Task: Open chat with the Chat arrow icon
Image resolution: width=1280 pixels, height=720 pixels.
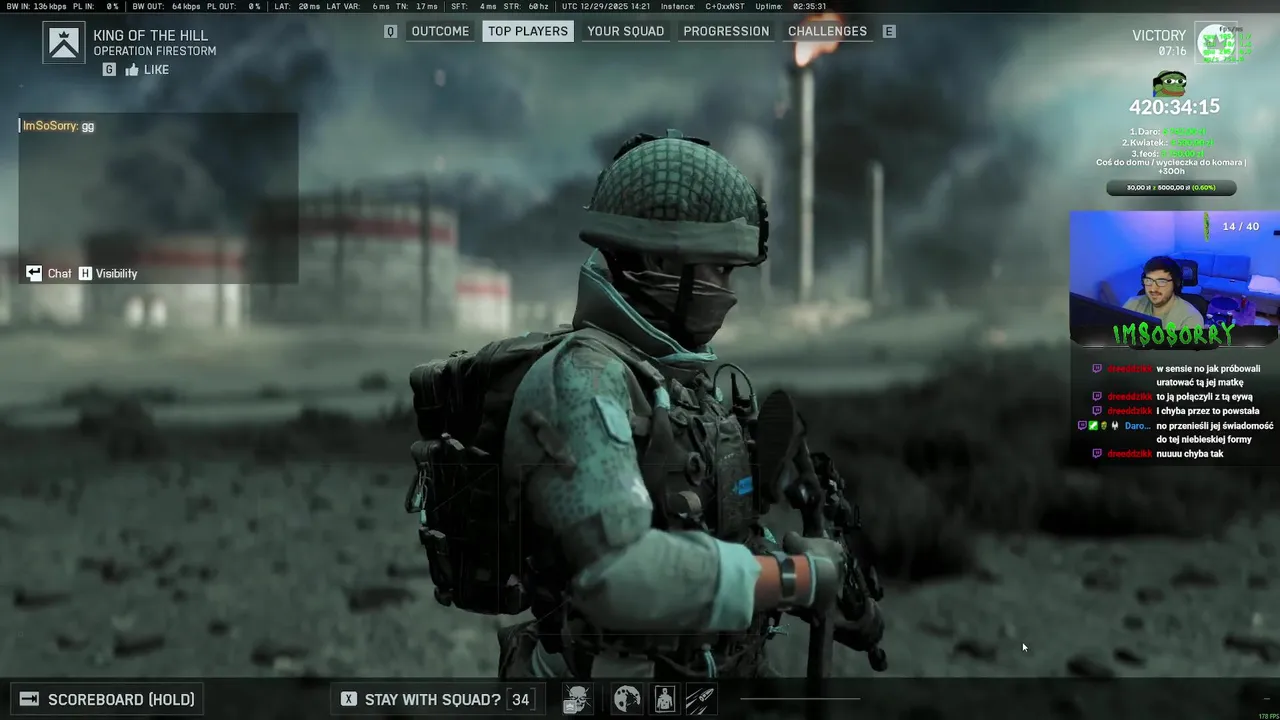Action: [34, 273]
